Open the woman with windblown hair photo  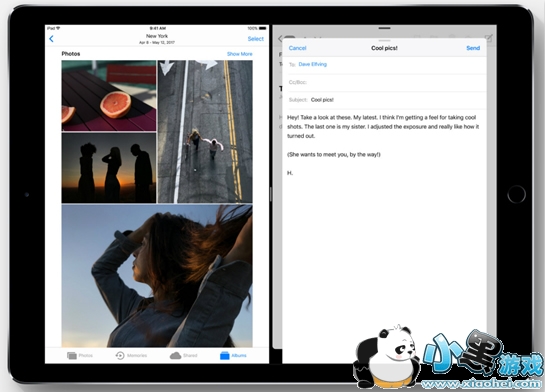pyautogui.click(x=157, y=276)
